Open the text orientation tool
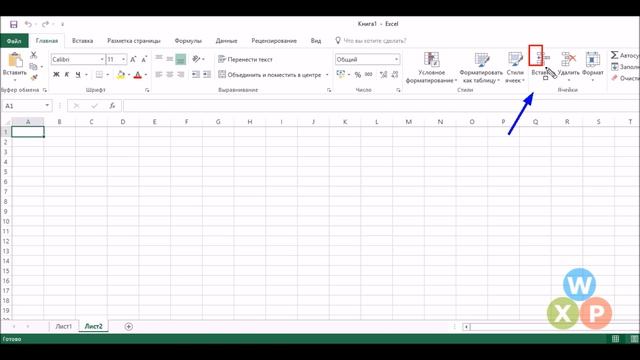Image resolution: width=640 pixels, height=360 pixels. coord(197,59)
